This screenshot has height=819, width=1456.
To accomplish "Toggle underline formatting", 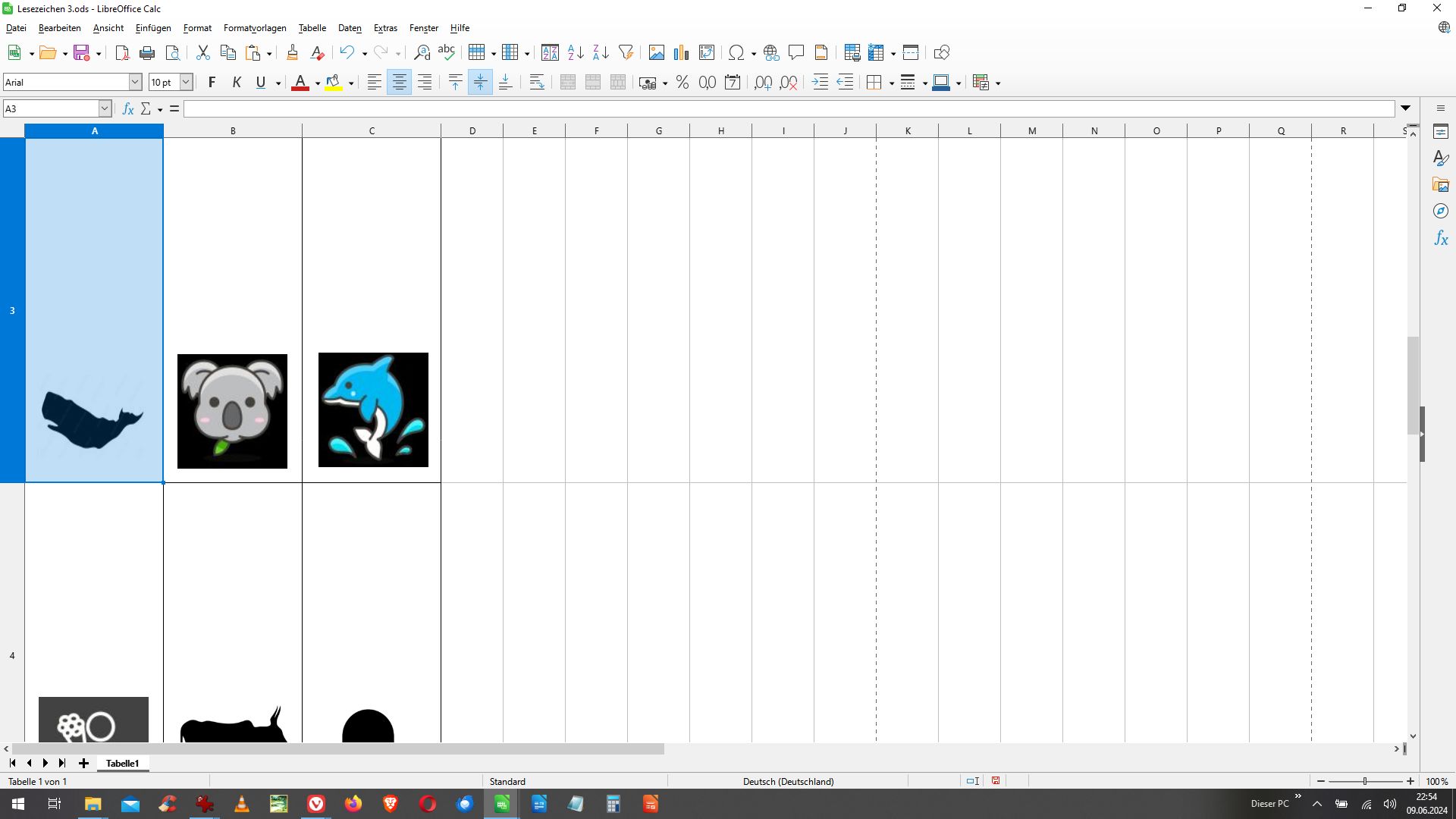I will tap(261, 83).
